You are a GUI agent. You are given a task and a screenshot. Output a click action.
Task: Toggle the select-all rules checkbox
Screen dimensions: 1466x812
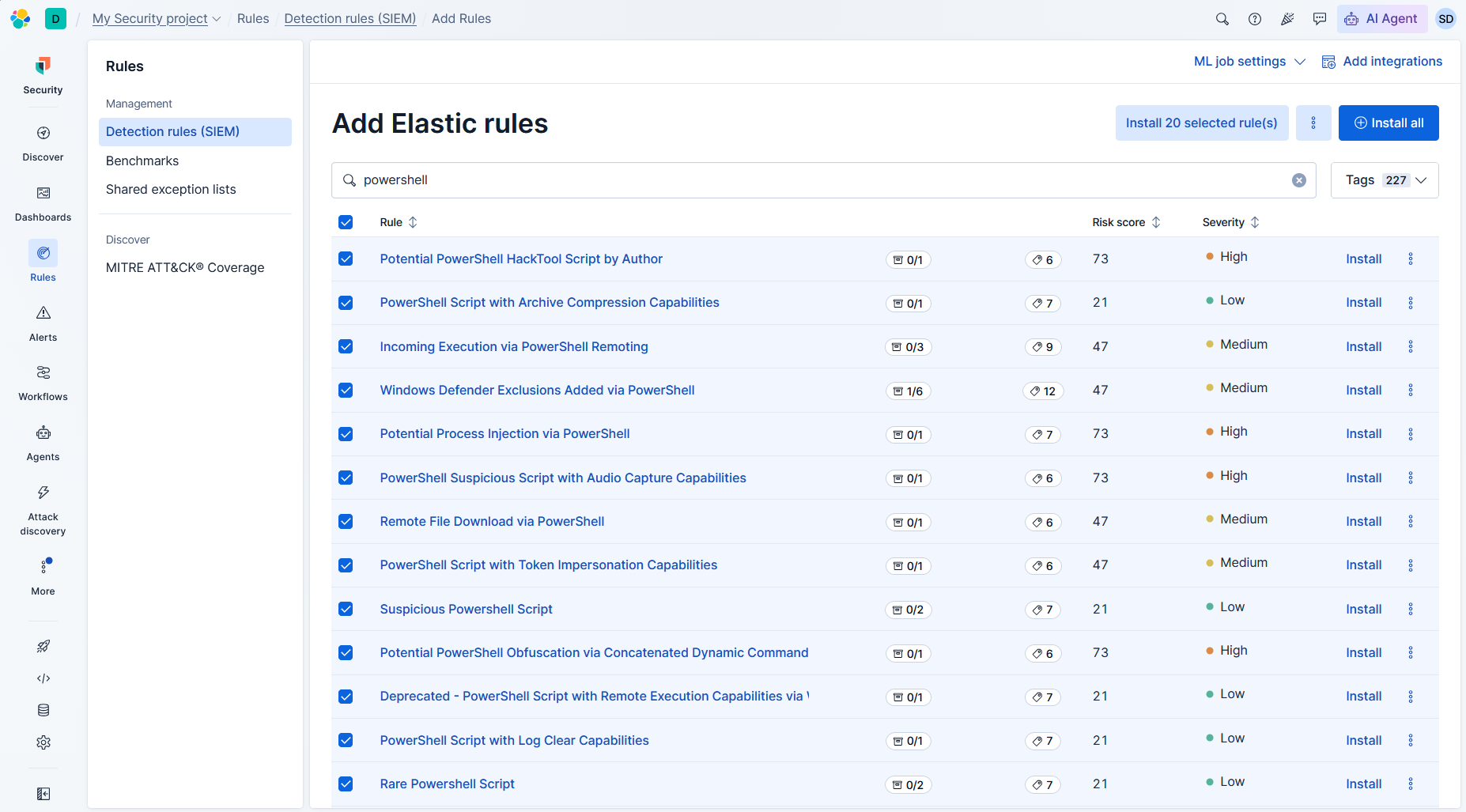pyautogui.click(x=346, y=222)
